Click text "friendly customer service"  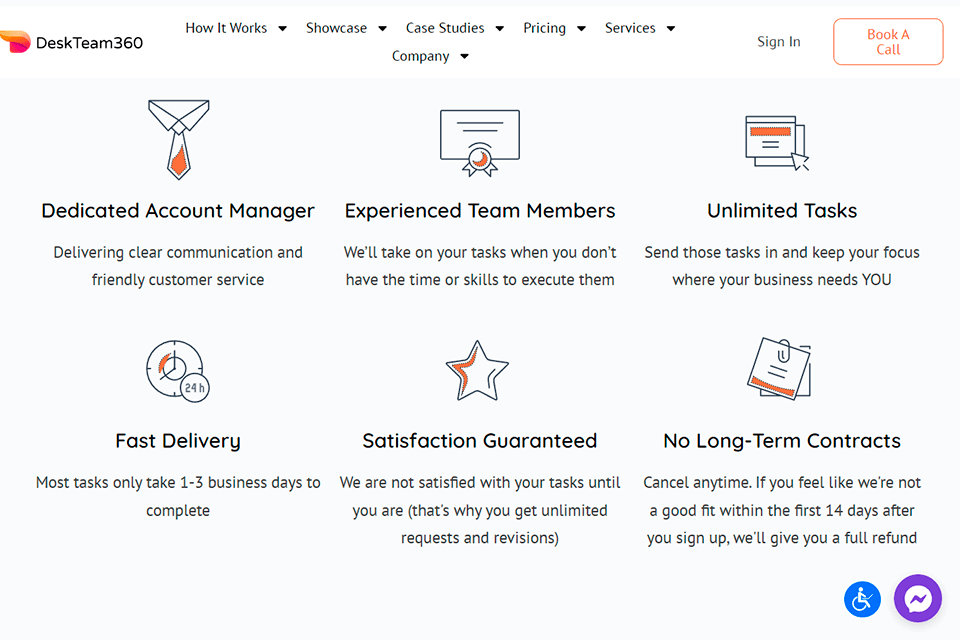(178, 280)
